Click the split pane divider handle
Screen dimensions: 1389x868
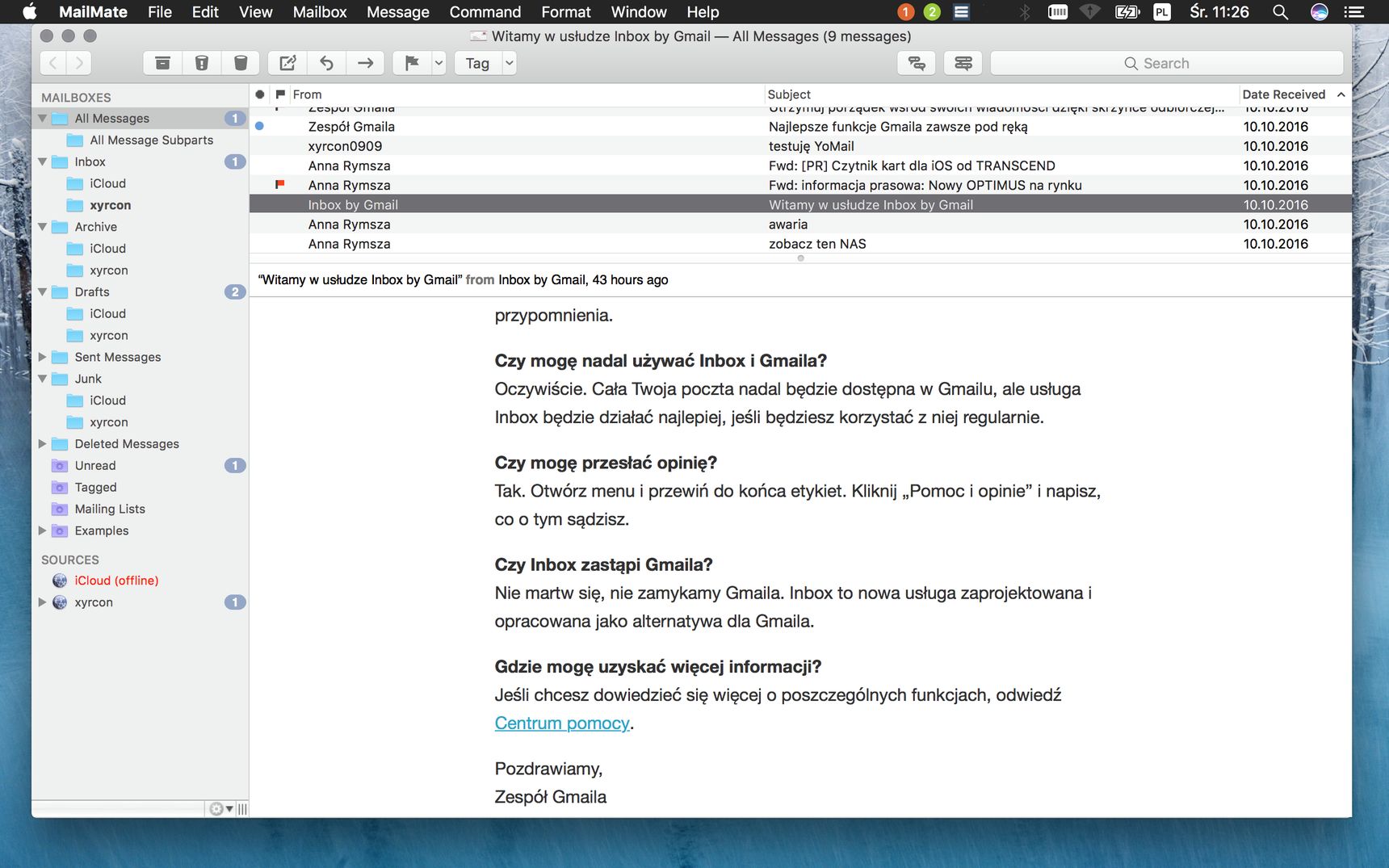coord(800,258)
